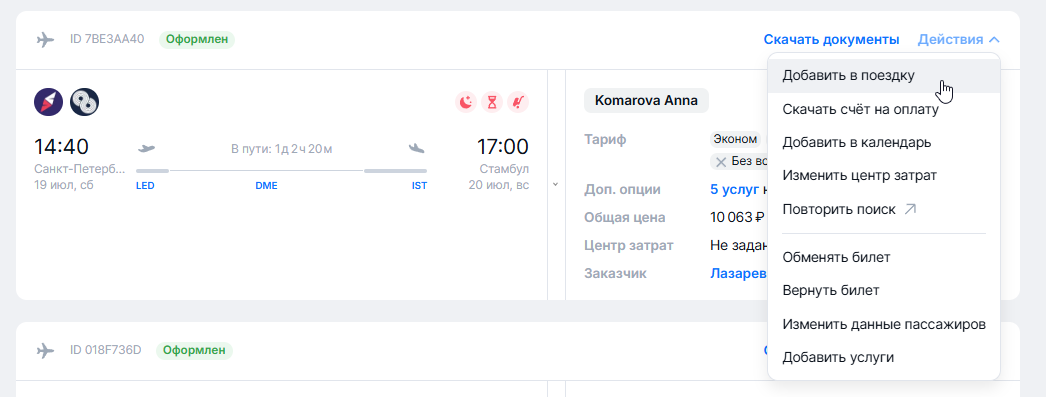Select 'Добавить услуги' menu item
Screen dimensions: 1046x397
884,358
